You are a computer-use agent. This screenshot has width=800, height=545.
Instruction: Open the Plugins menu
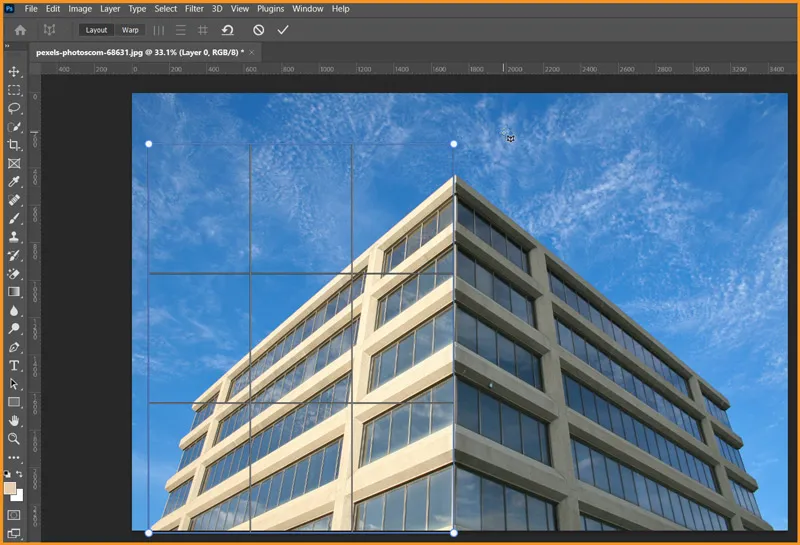pos(271,9)
